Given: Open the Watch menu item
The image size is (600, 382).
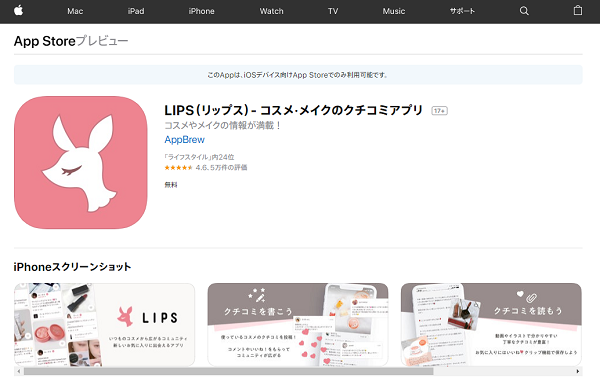Looking at the screenshot, I should 271,11.
